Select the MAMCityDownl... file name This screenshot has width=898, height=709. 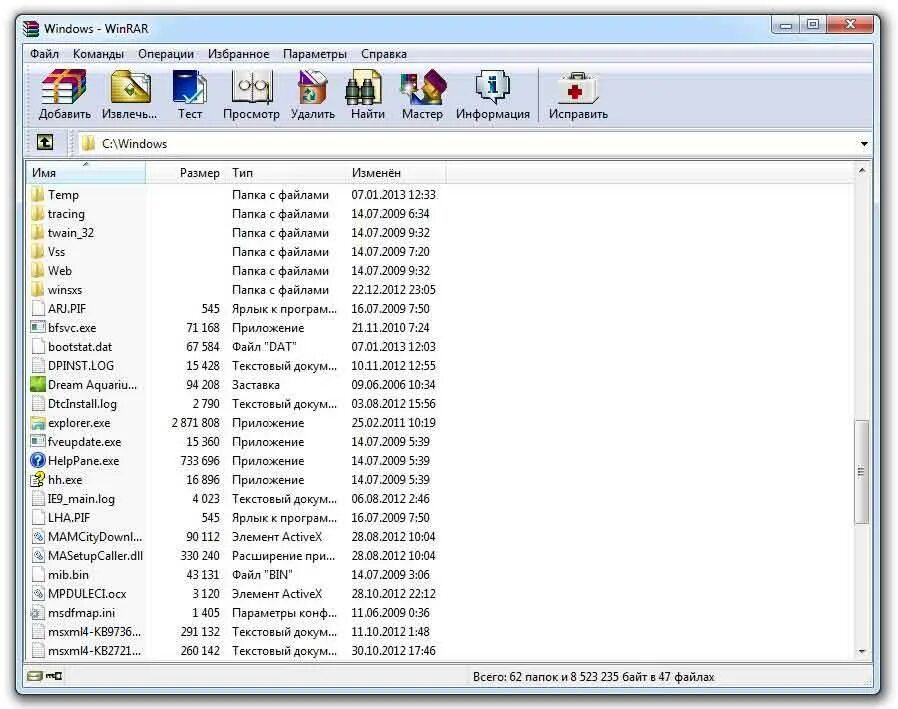[95, 537]
